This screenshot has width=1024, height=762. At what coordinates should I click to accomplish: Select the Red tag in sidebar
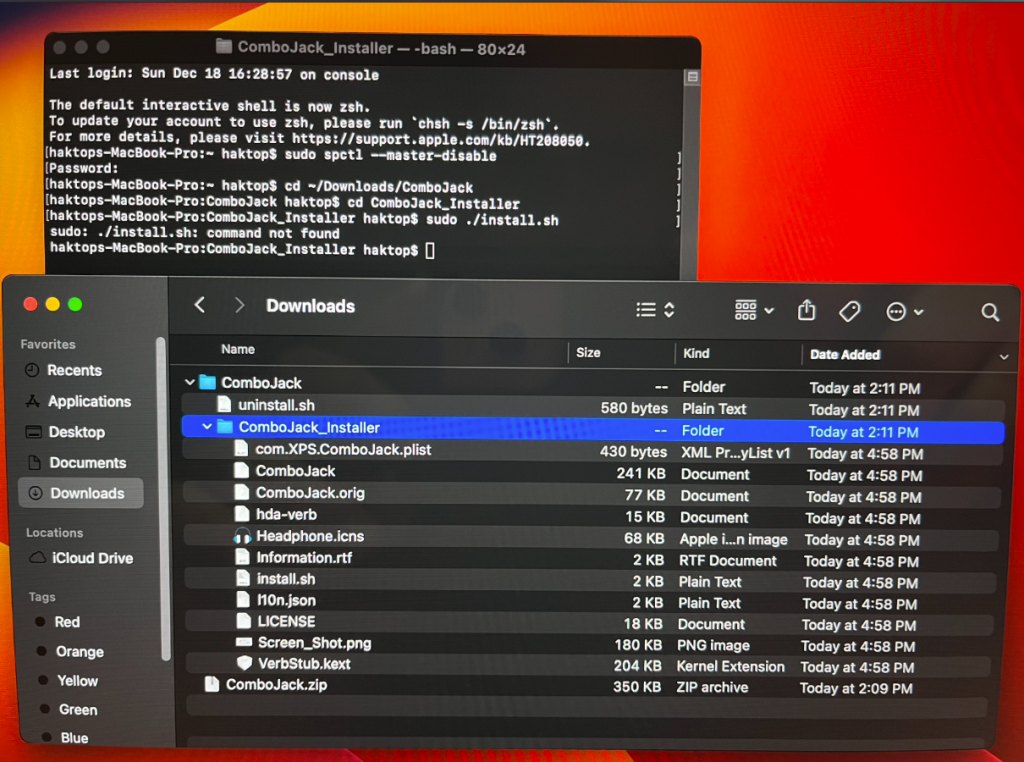[67, 622]
